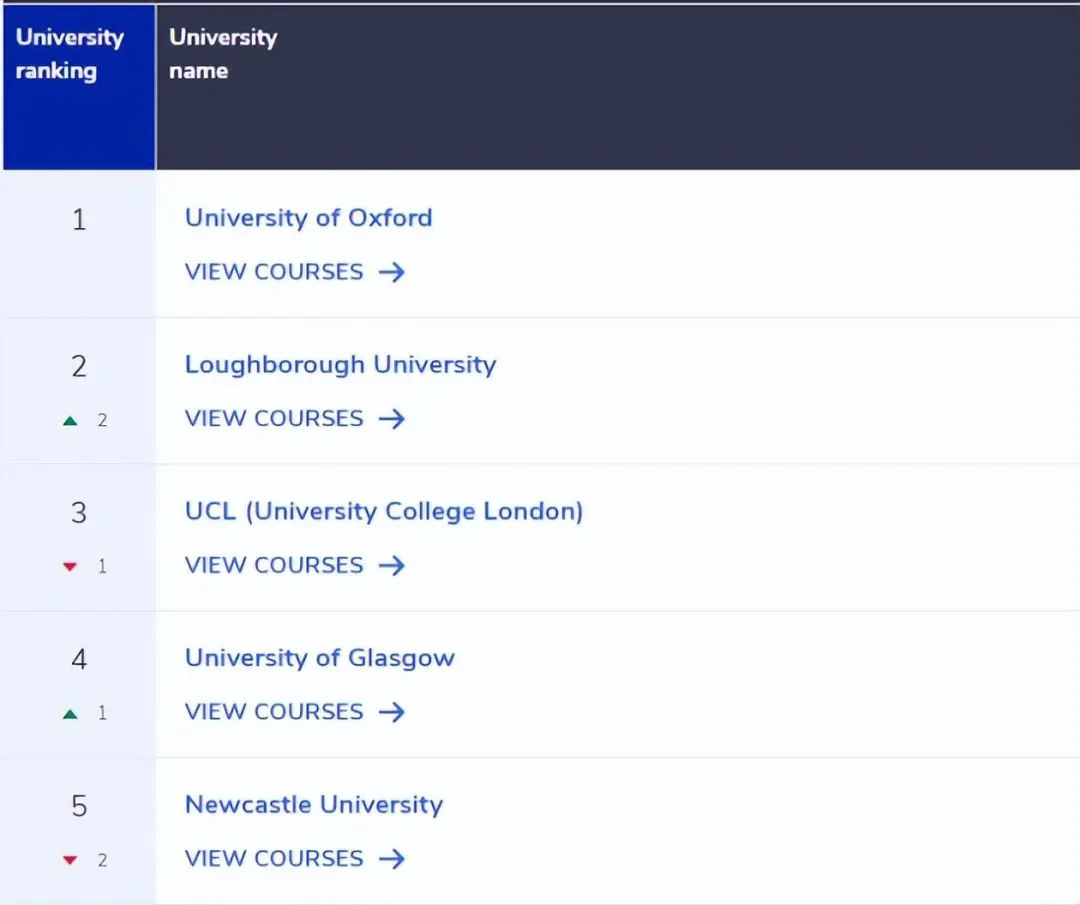
Task: Click VIEW COURSES for UCL
Action: [x=273, y=565]
